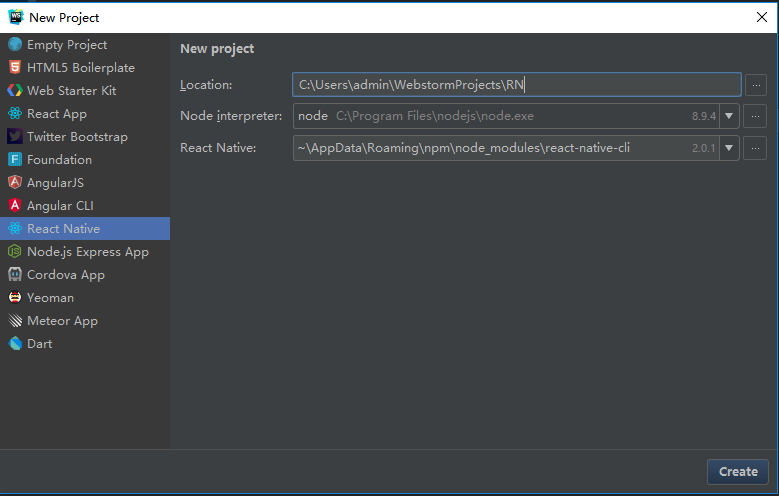Viewport: 779px width, 496px height.
Task: Click the Node interpreter label
Action: coord(231,116)
